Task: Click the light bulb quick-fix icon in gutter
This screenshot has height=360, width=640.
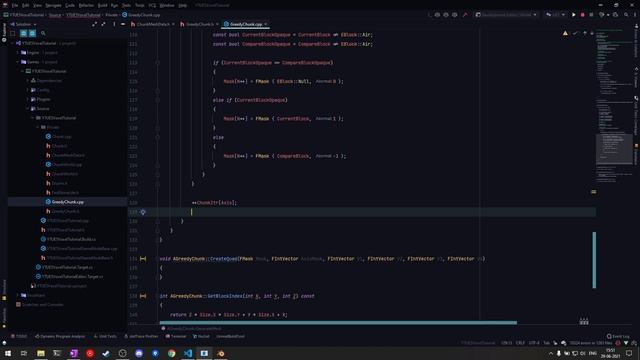Action: pos(143,212)
